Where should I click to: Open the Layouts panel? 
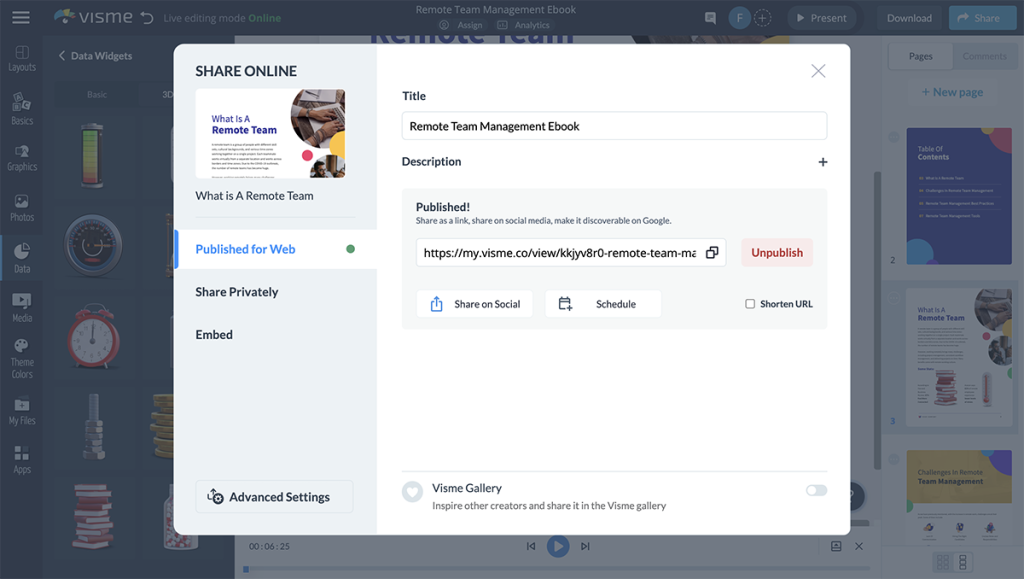click(21, 60)
